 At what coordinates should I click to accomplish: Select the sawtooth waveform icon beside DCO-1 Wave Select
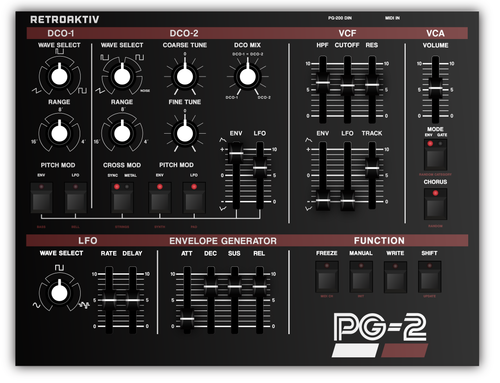pos(36,90)
